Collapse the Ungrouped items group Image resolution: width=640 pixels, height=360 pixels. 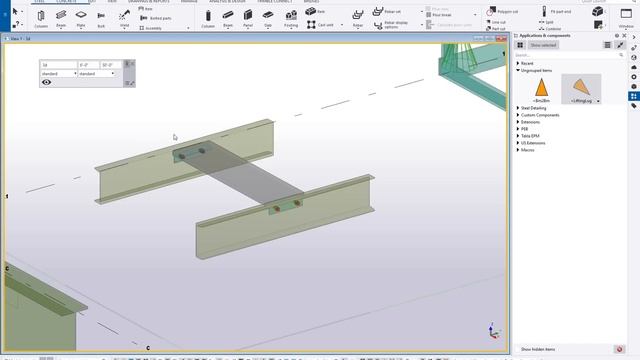click(x=518, y=70)
